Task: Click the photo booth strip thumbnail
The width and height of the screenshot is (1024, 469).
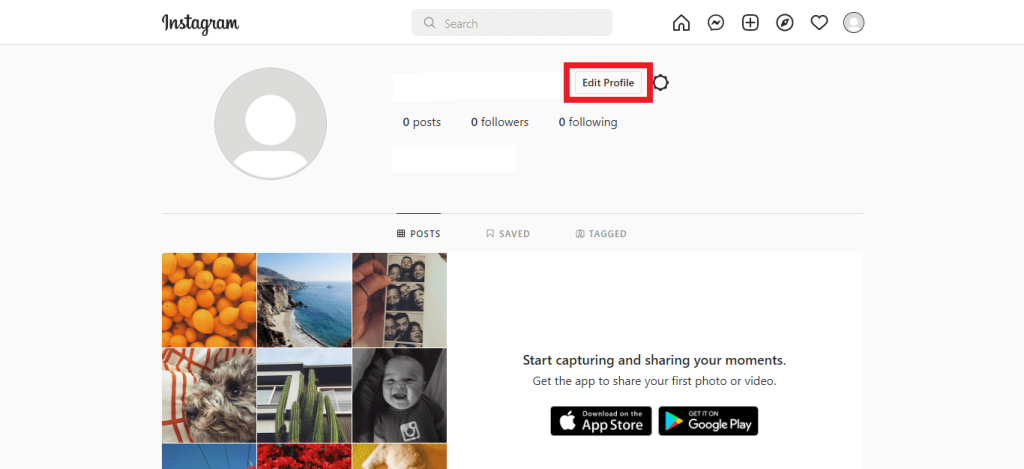Action: click(x=400, y=300)
